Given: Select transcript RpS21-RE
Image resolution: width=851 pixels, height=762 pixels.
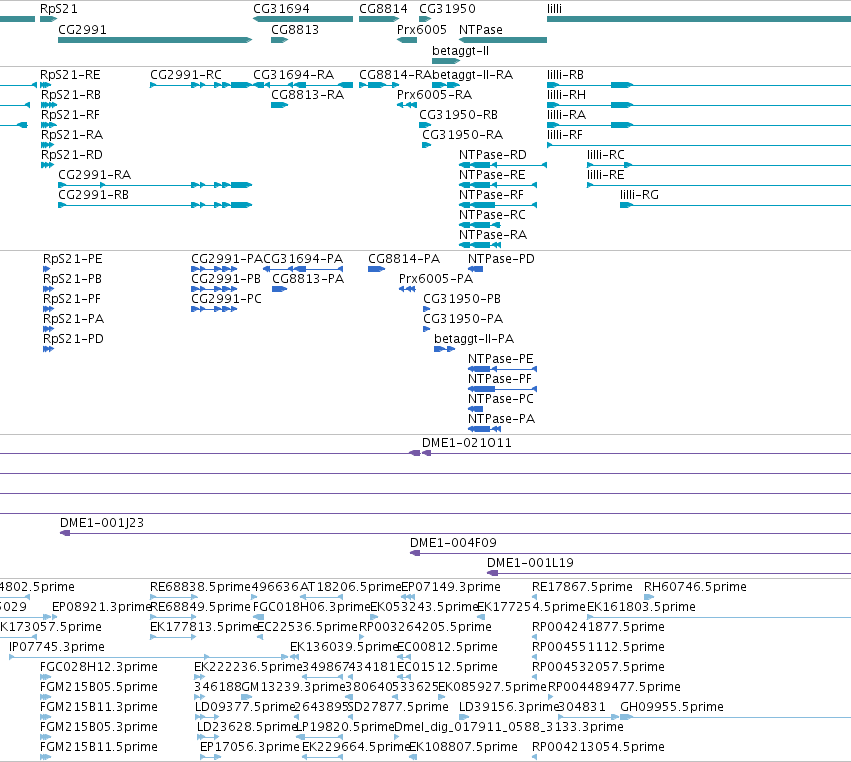Looking at the screenshot, I should [70, 74].
